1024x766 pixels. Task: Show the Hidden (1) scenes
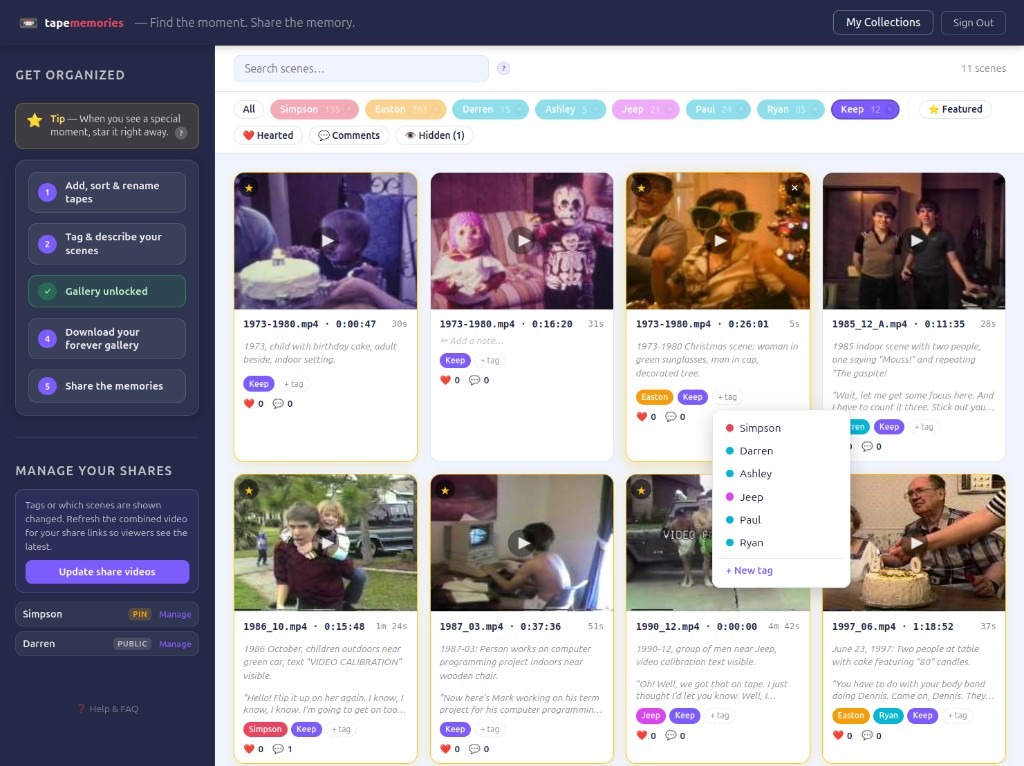coord(434,134)
